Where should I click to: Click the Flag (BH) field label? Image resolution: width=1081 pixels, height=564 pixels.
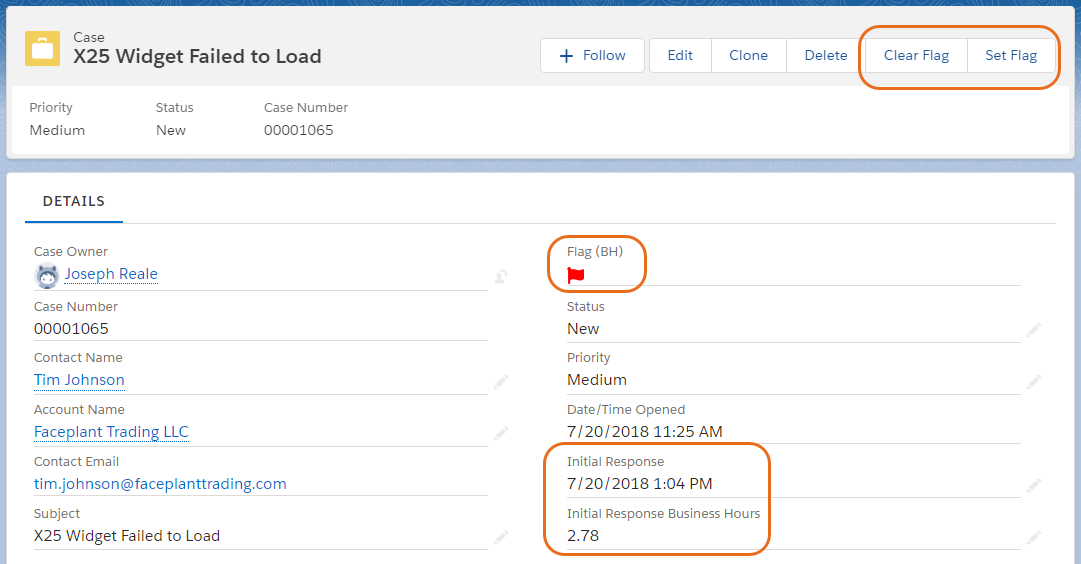click(595, 252)
